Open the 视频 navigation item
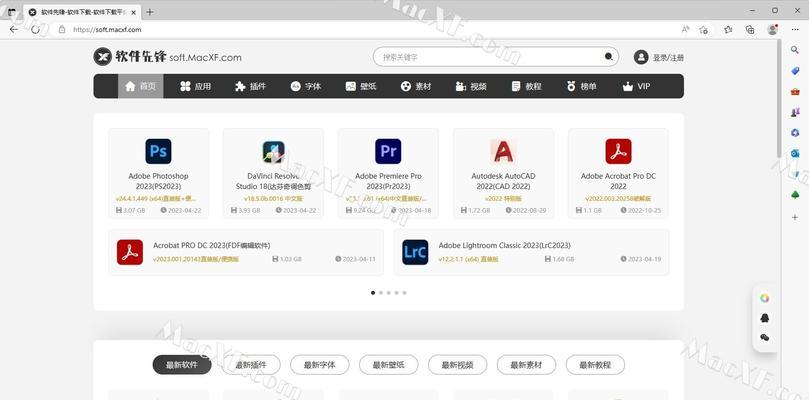The height and width of the screenshot is (400, 809). click(471, 86)
